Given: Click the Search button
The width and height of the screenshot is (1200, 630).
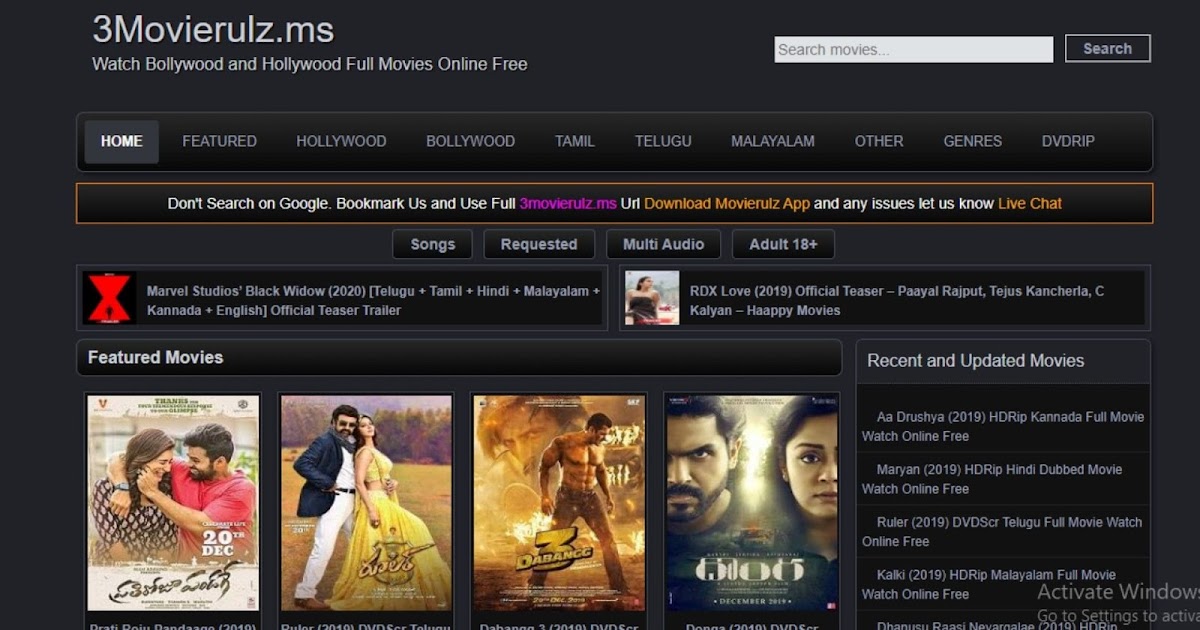Looking at the screenshot, I should pyautogui.click(x=1107, y=48).
